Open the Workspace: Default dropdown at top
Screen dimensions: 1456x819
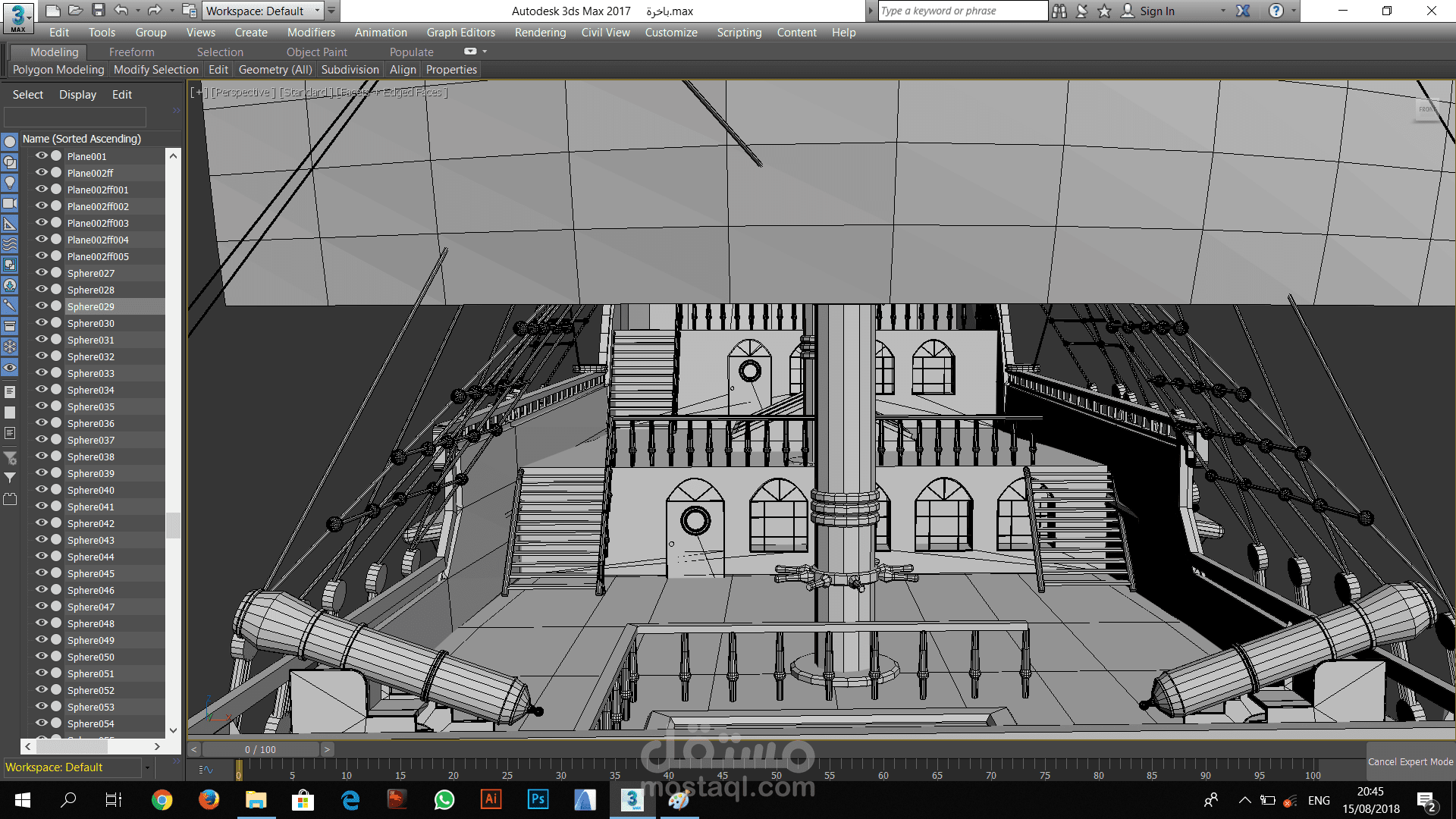[262, 11]
